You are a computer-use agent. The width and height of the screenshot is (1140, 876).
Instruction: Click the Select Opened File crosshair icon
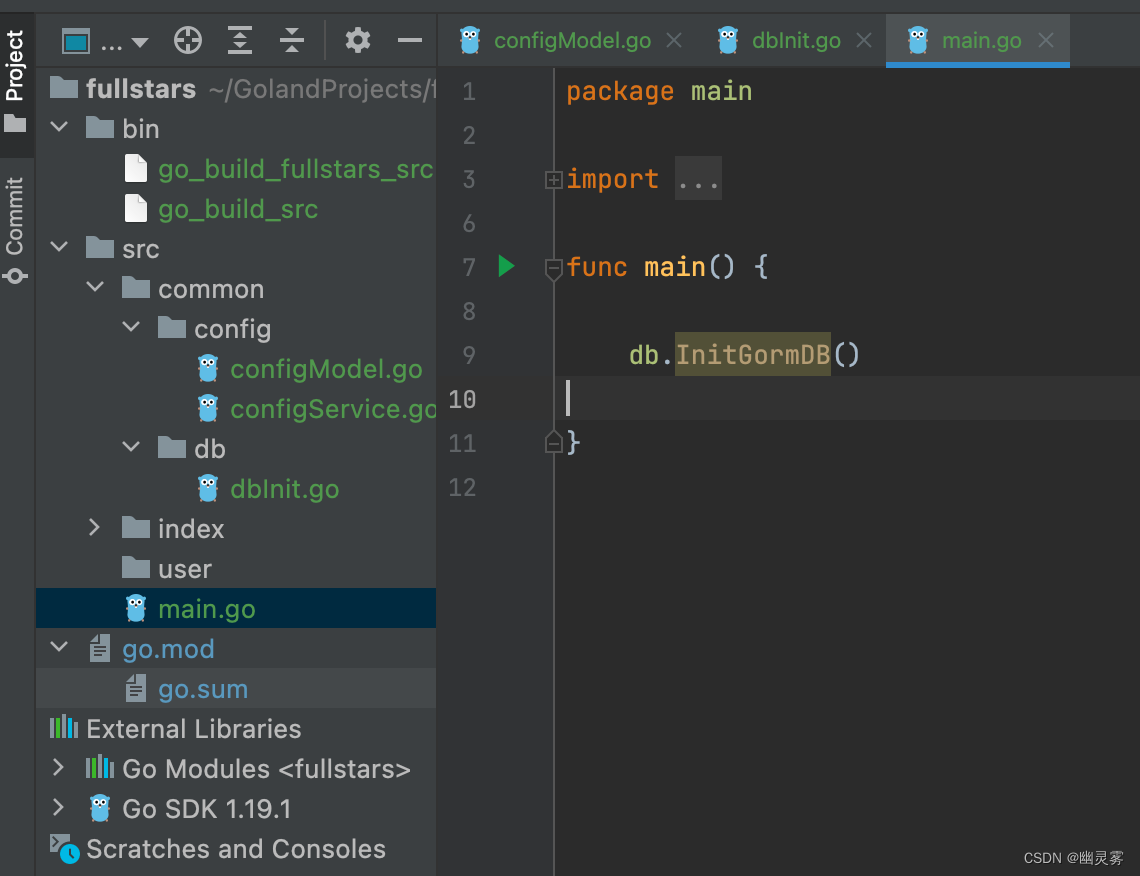[x=188, y=40]
